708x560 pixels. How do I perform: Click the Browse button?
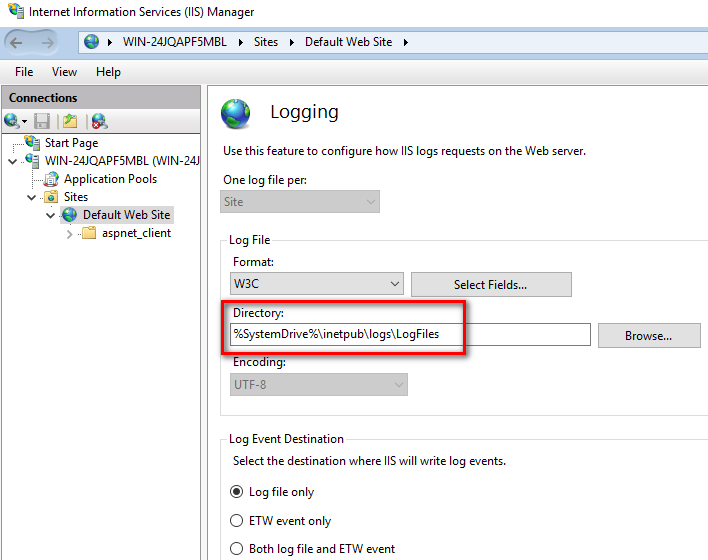(x=649, y=336)
